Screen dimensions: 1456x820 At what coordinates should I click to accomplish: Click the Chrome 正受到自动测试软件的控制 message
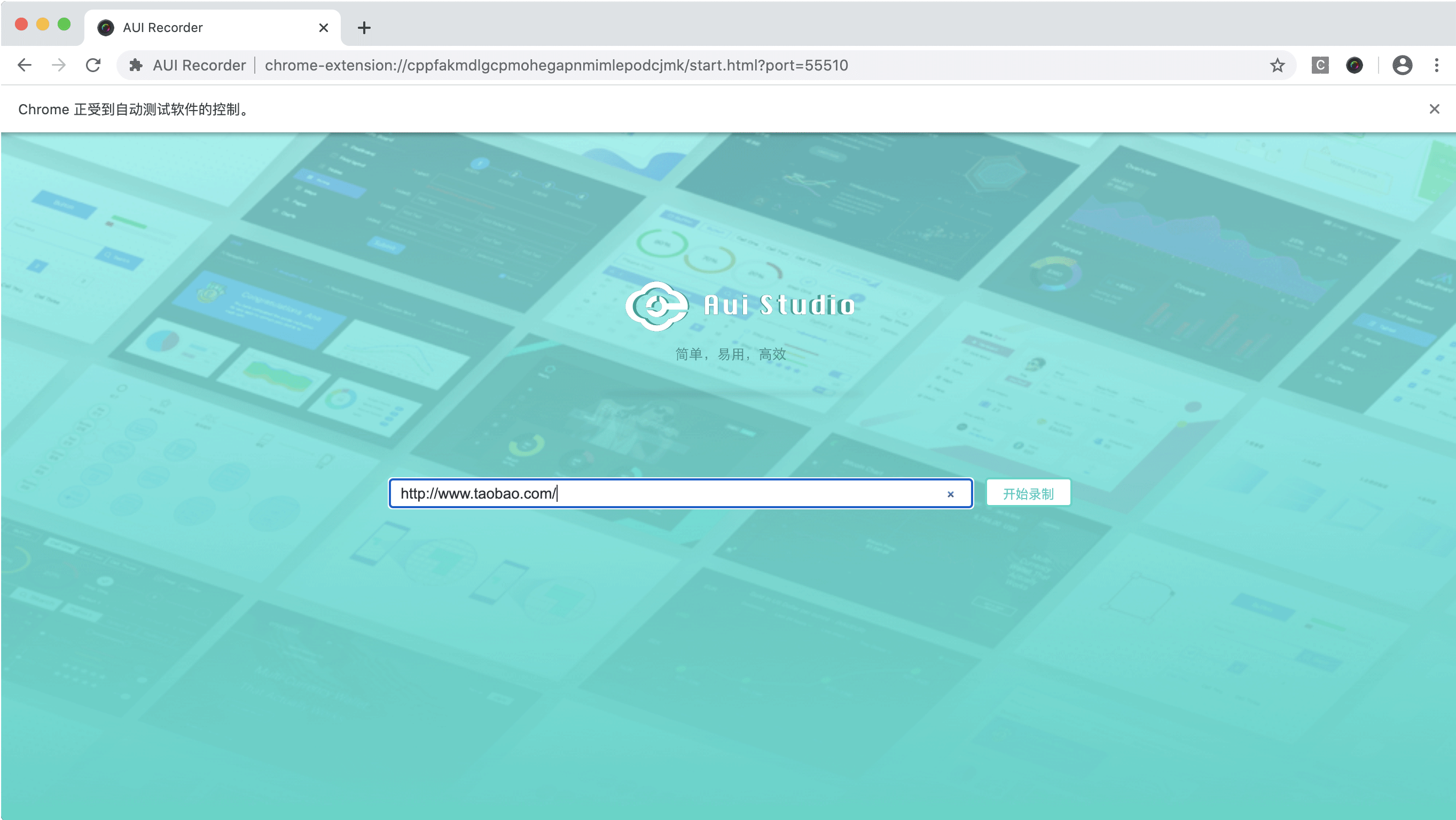[x=135, y=109]
